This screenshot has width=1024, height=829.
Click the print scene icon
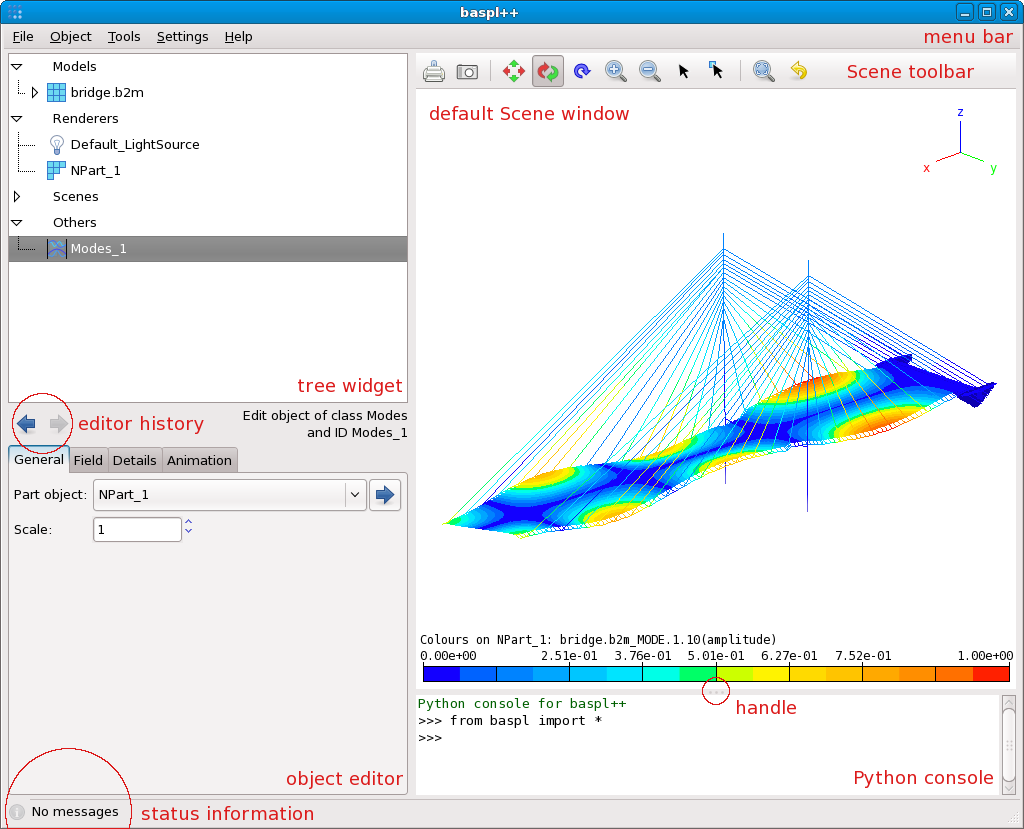(434, 72)
